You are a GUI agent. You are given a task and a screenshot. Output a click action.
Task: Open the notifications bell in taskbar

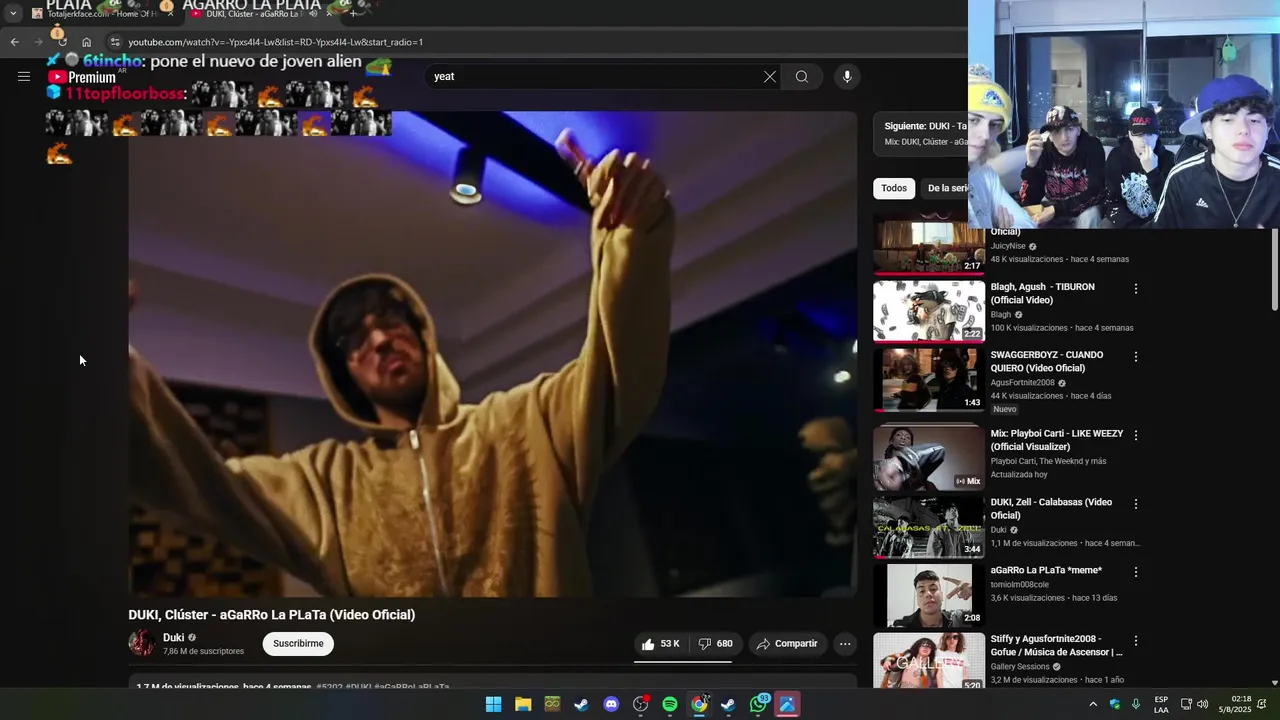(x=1262, y=704)
